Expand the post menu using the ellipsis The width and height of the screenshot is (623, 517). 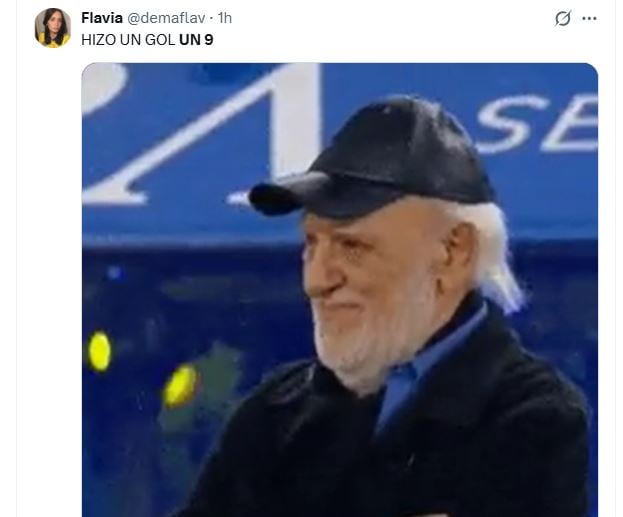(589, 18)
